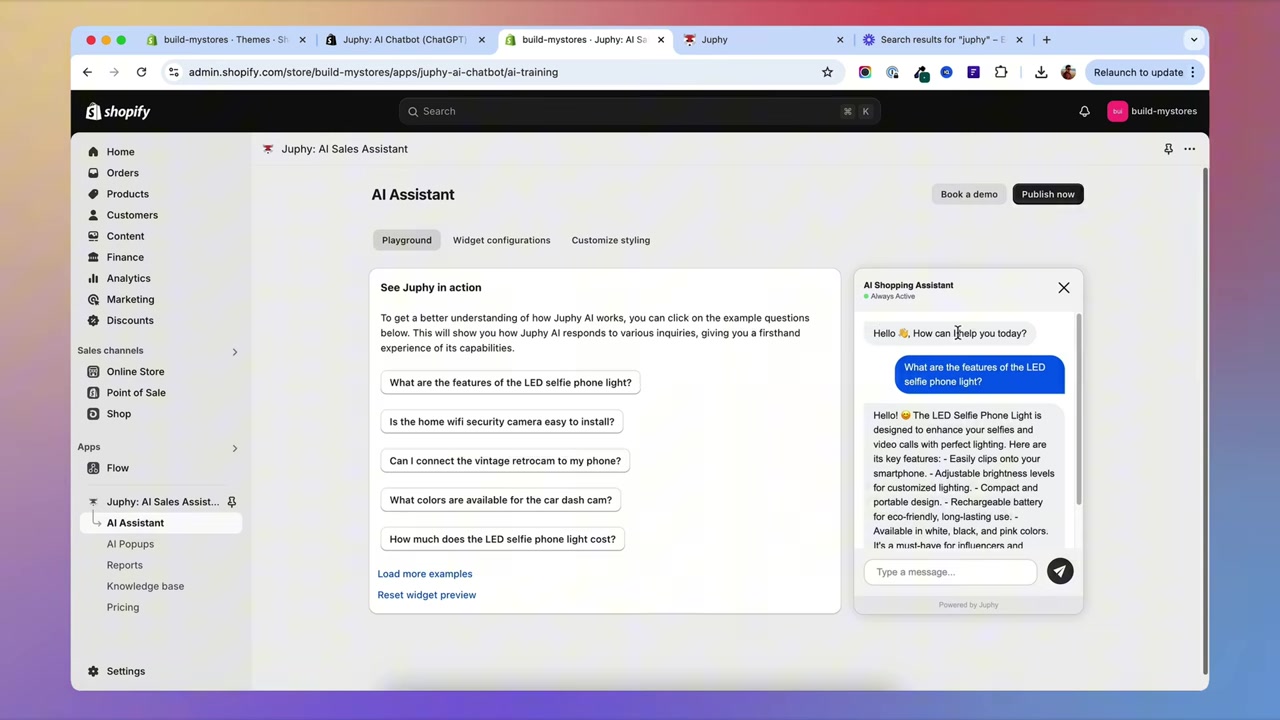Click the Publish now button
Screen dimensions: 1280x720
coord(1048,194)
